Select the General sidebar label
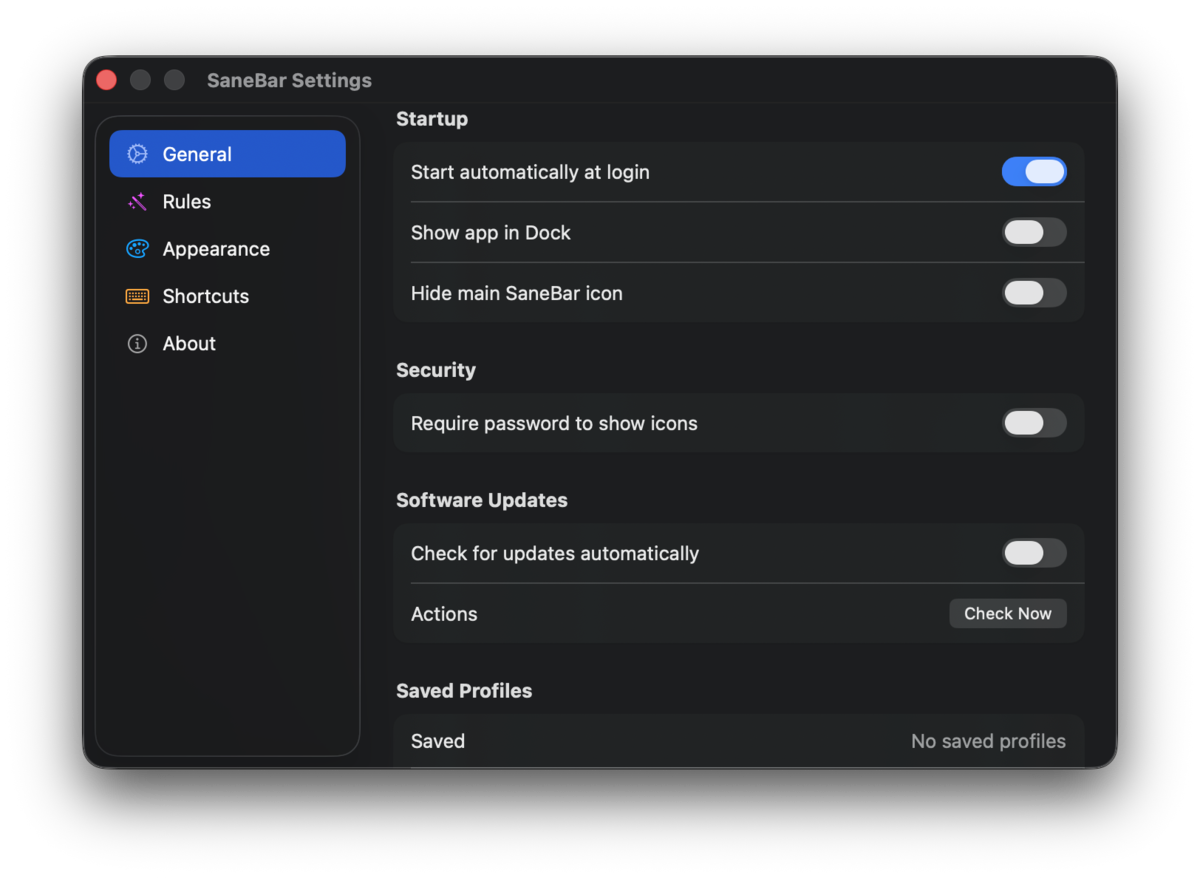Screen dimensions: 1200x878 tap(197, 154)
